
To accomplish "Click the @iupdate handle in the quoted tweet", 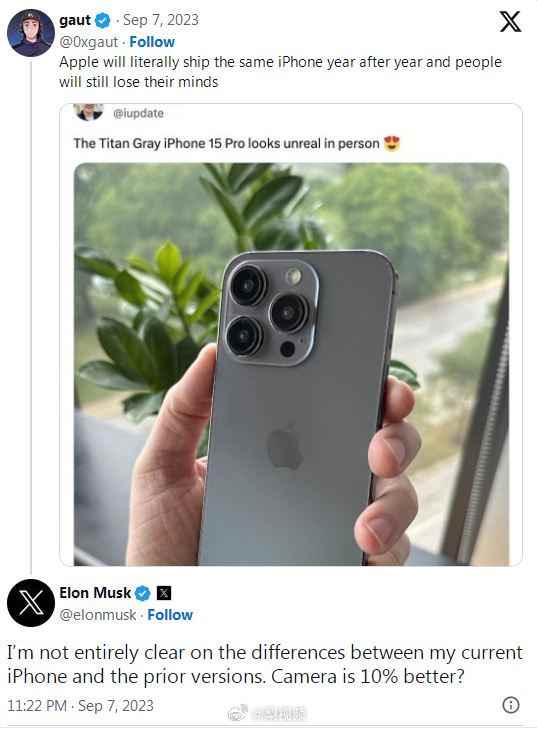I will 138,113.
